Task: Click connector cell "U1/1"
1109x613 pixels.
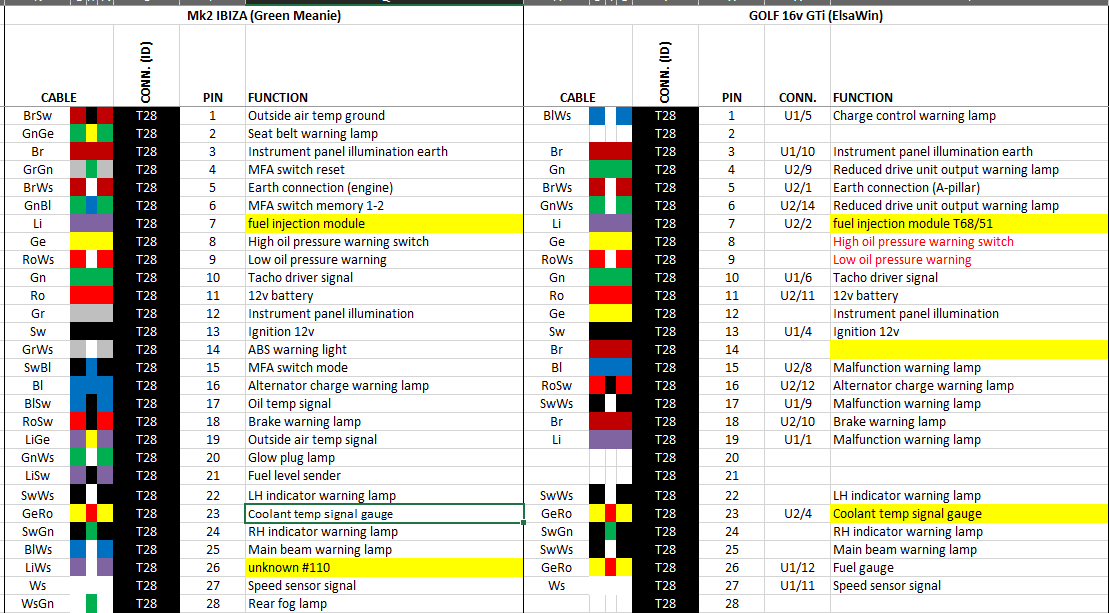Action: tap(798, 440)
